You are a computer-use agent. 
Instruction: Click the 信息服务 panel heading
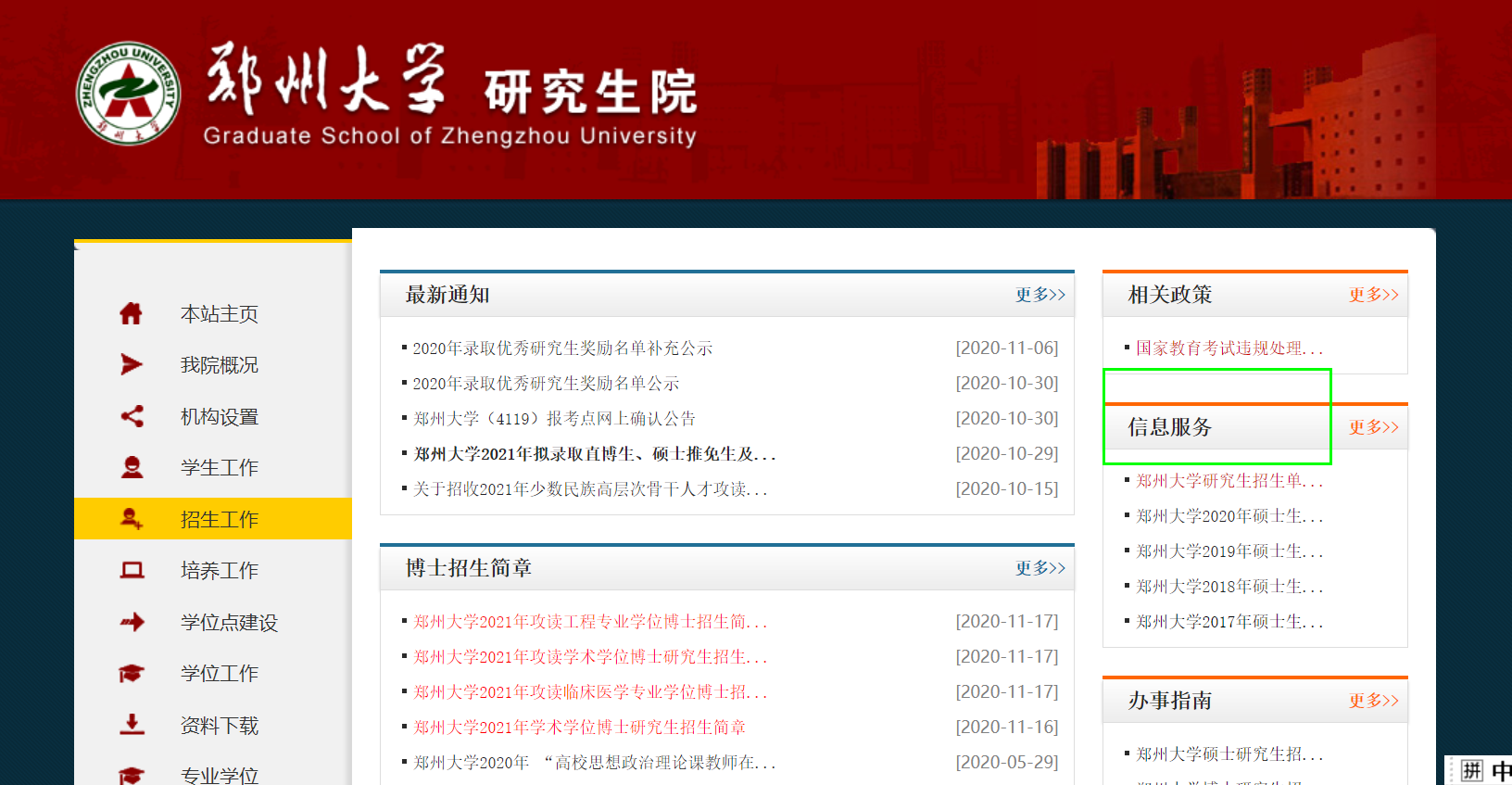pos(1170,427)
